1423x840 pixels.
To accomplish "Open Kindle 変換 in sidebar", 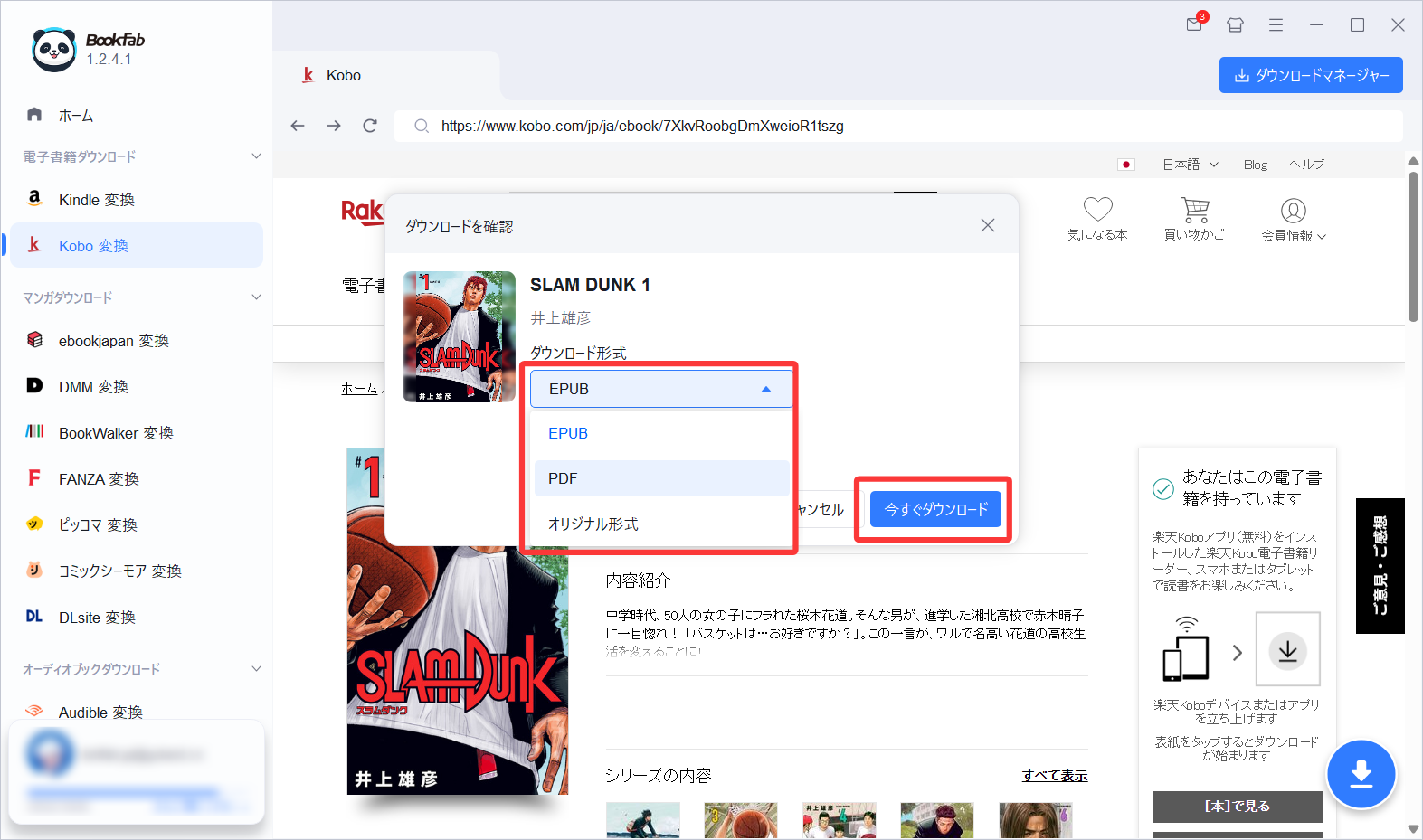I will (136, 199).
